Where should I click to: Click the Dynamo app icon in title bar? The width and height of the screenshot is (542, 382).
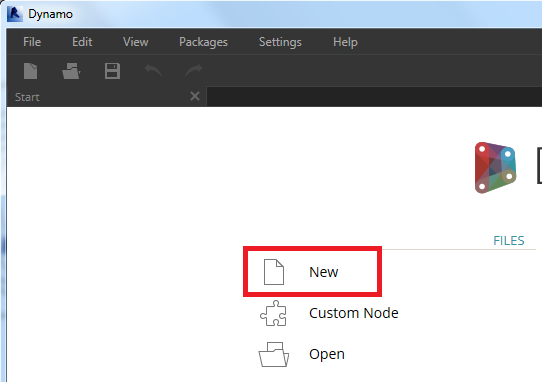[x=15, y=14]
